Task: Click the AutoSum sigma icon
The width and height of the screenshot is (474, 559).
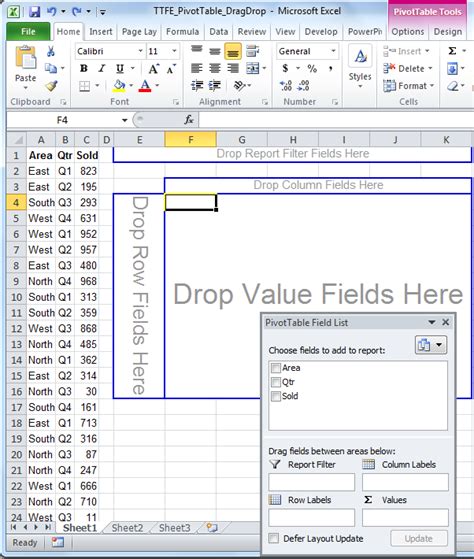Action: pyautogui.click(x=452, y=51)
